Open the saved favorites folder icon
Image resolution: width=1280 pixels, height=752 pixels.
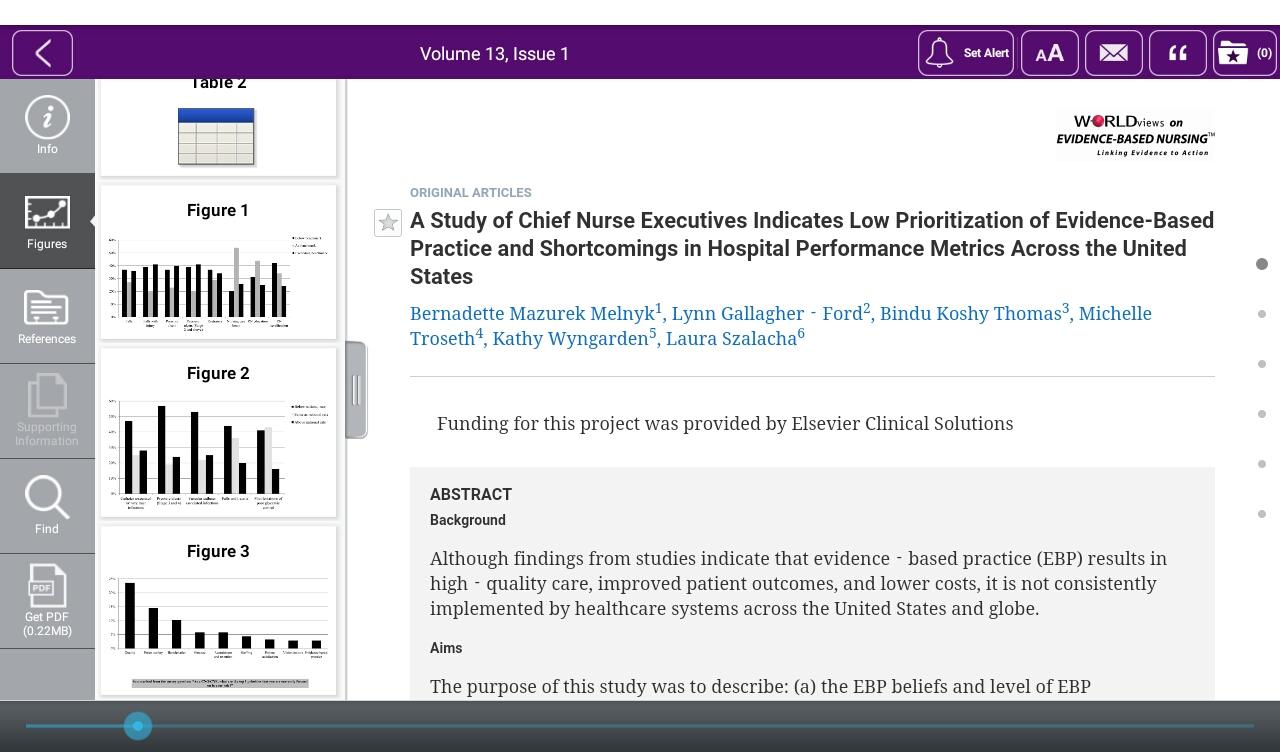tap(1243, 53)
